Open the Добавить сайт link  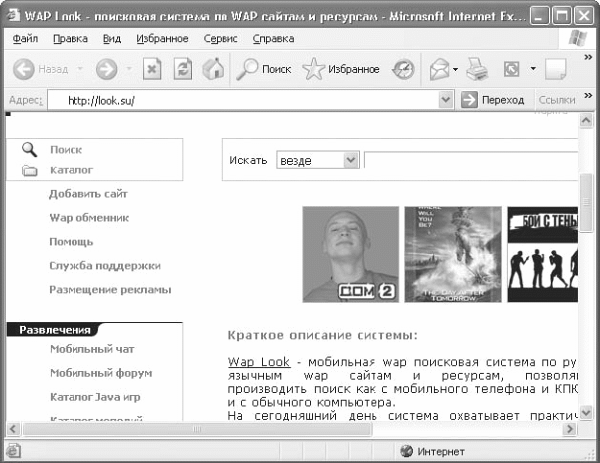tap(88, 194)
